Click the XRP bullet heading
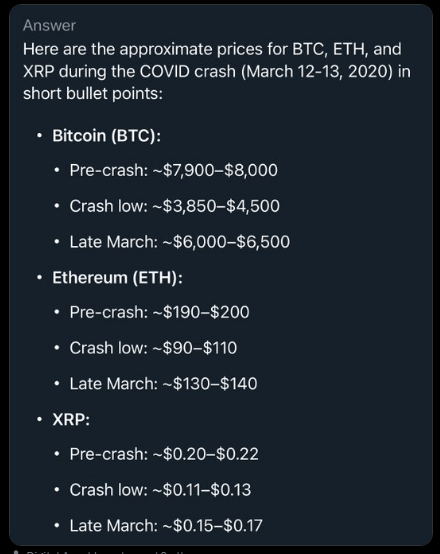The image size is (440, 554). (71, 420)
